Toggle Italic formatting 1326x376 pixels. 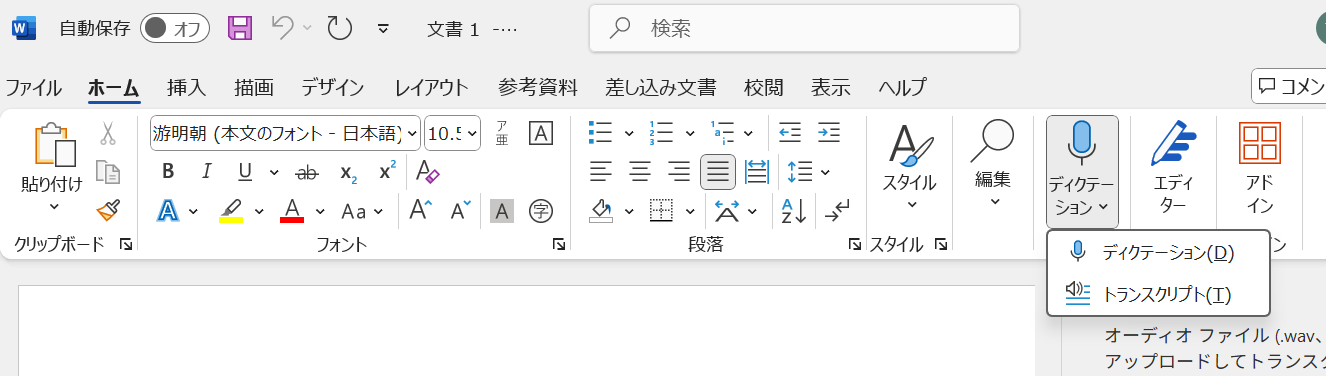(x=207, y=172)
